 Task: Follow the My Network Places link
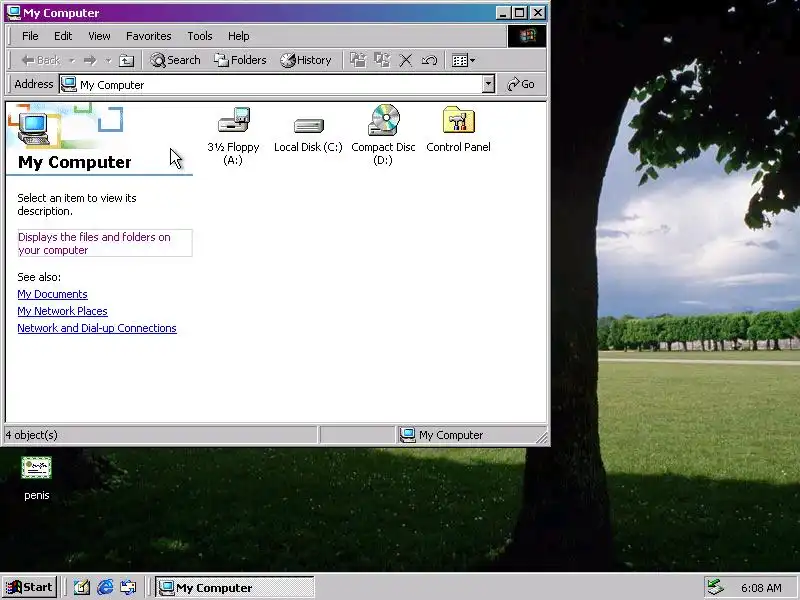point(62,311)
